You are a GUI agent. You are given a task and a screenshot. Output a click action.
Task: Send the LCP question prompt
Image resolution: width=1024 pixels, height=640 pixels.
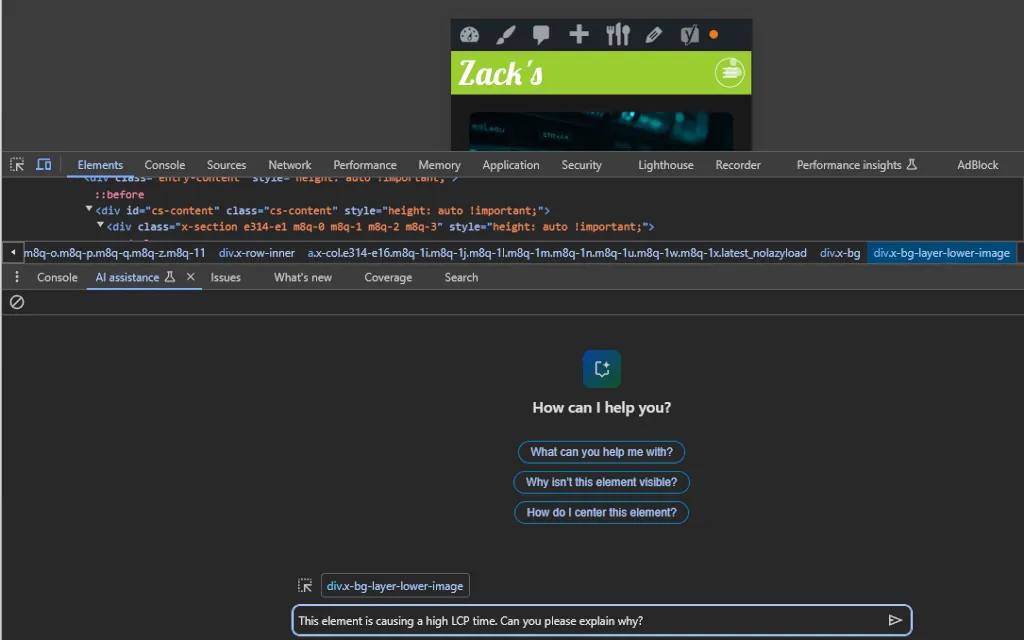895,620
